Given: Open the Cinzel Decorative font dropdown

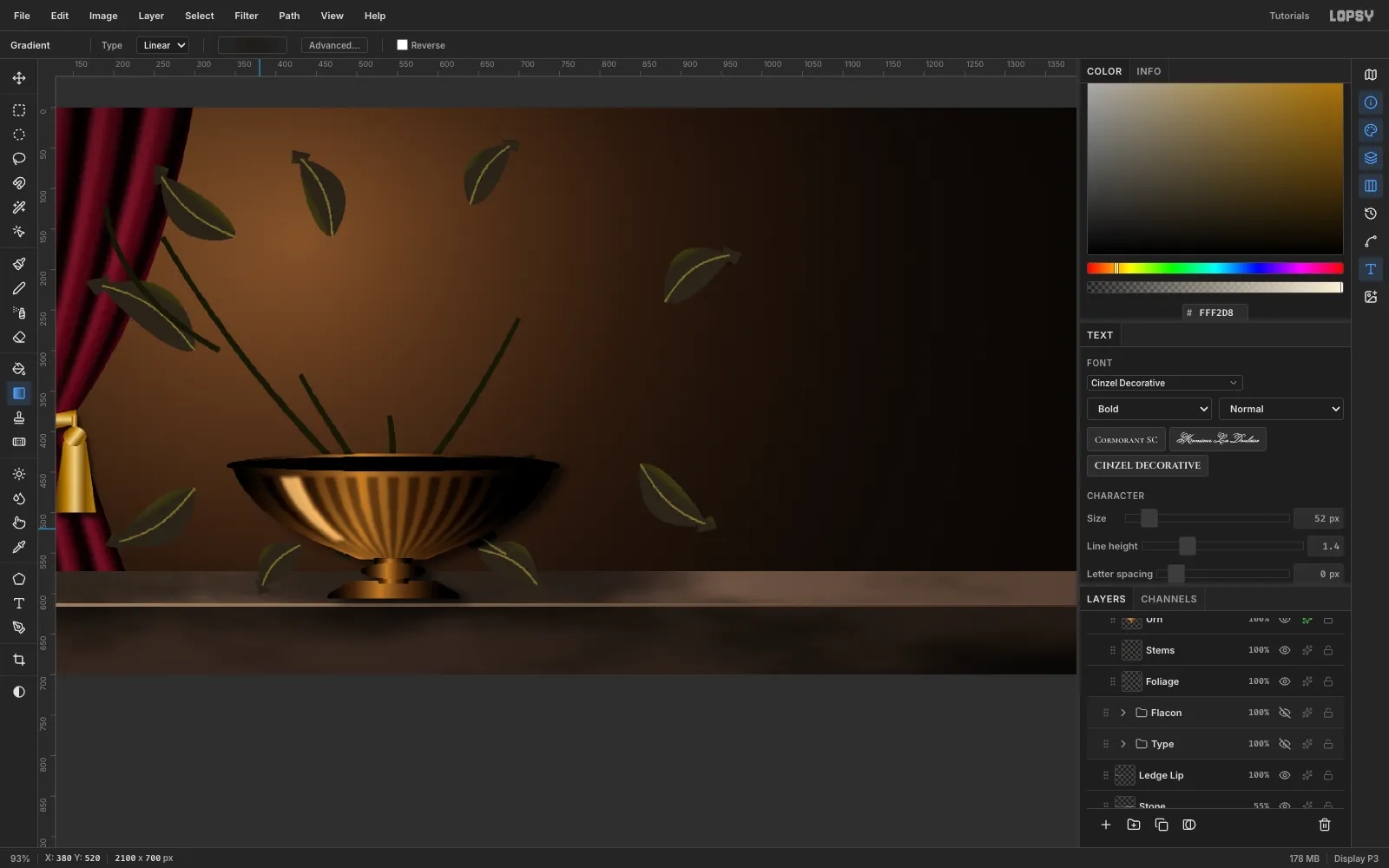Looking at the screenshot, I should click(x=1164, y=383).
